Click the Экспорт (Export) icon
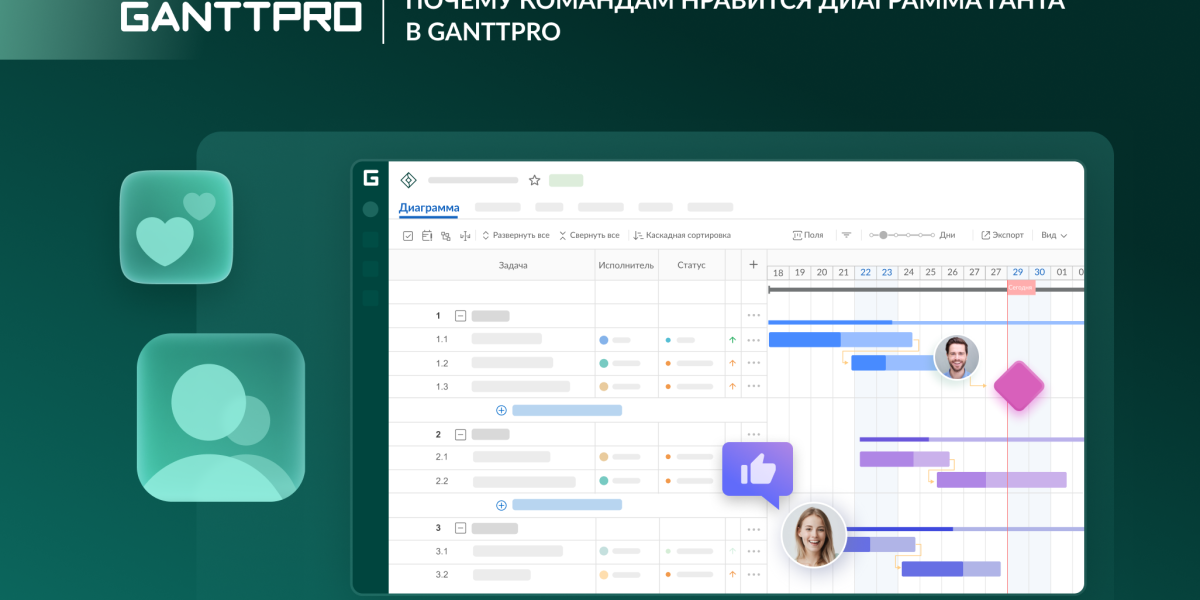The image size is (1200, 600). click(1002, 234)
